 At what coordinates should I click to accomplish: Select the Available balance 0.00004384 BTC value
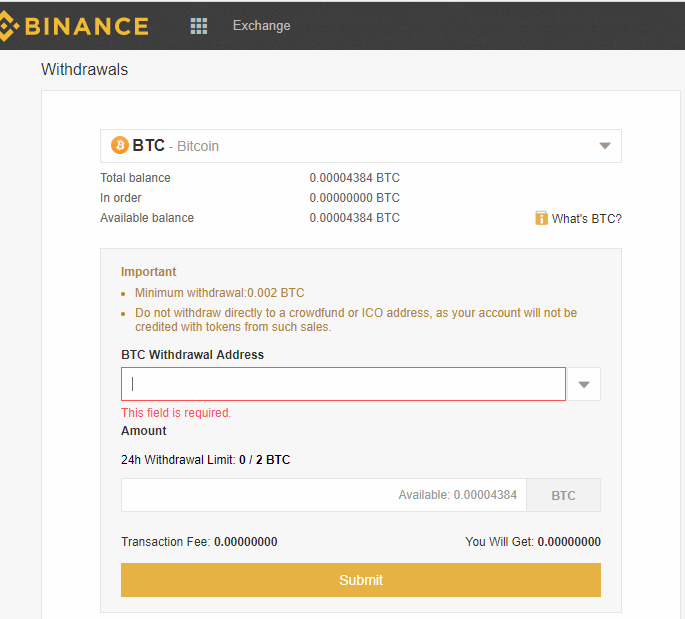(354, 218)
